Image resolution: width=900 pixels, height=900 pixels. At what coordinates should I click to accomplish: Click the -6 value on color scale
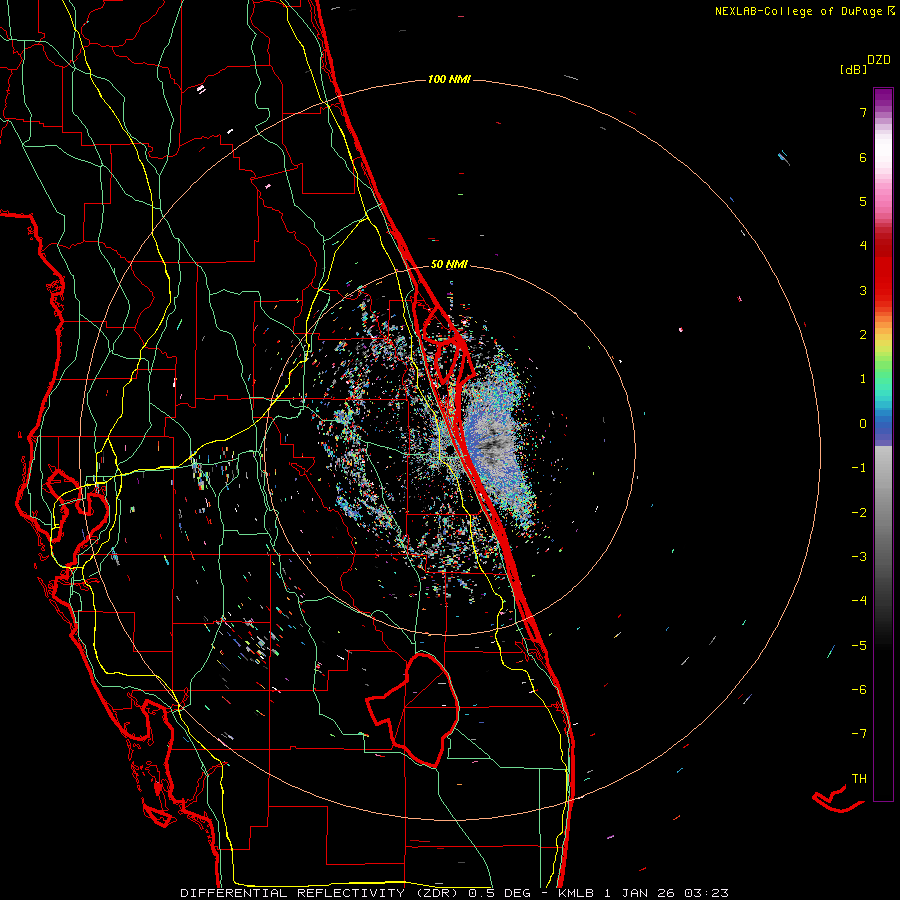859,689
